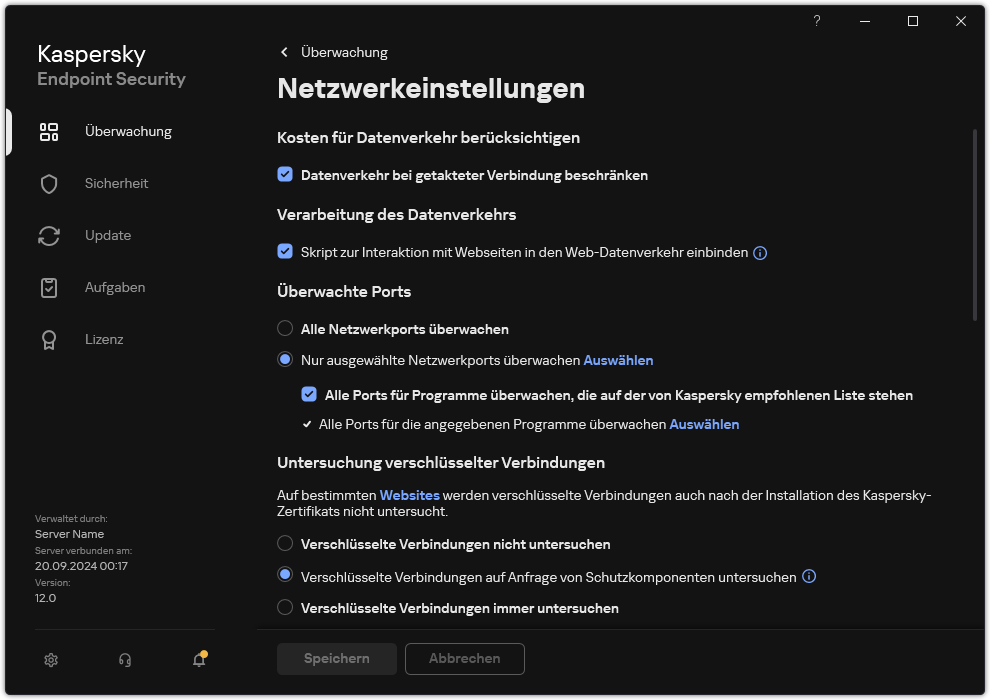Click the support headset icon
This screenshot has width=990, height=700.
(x=124, y=659)
